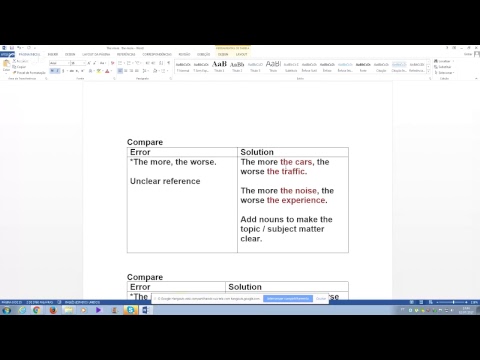Viewport: 480px width, 360px height.
Task: Click the Substituir (Replace) button
Action: point(443,67)
